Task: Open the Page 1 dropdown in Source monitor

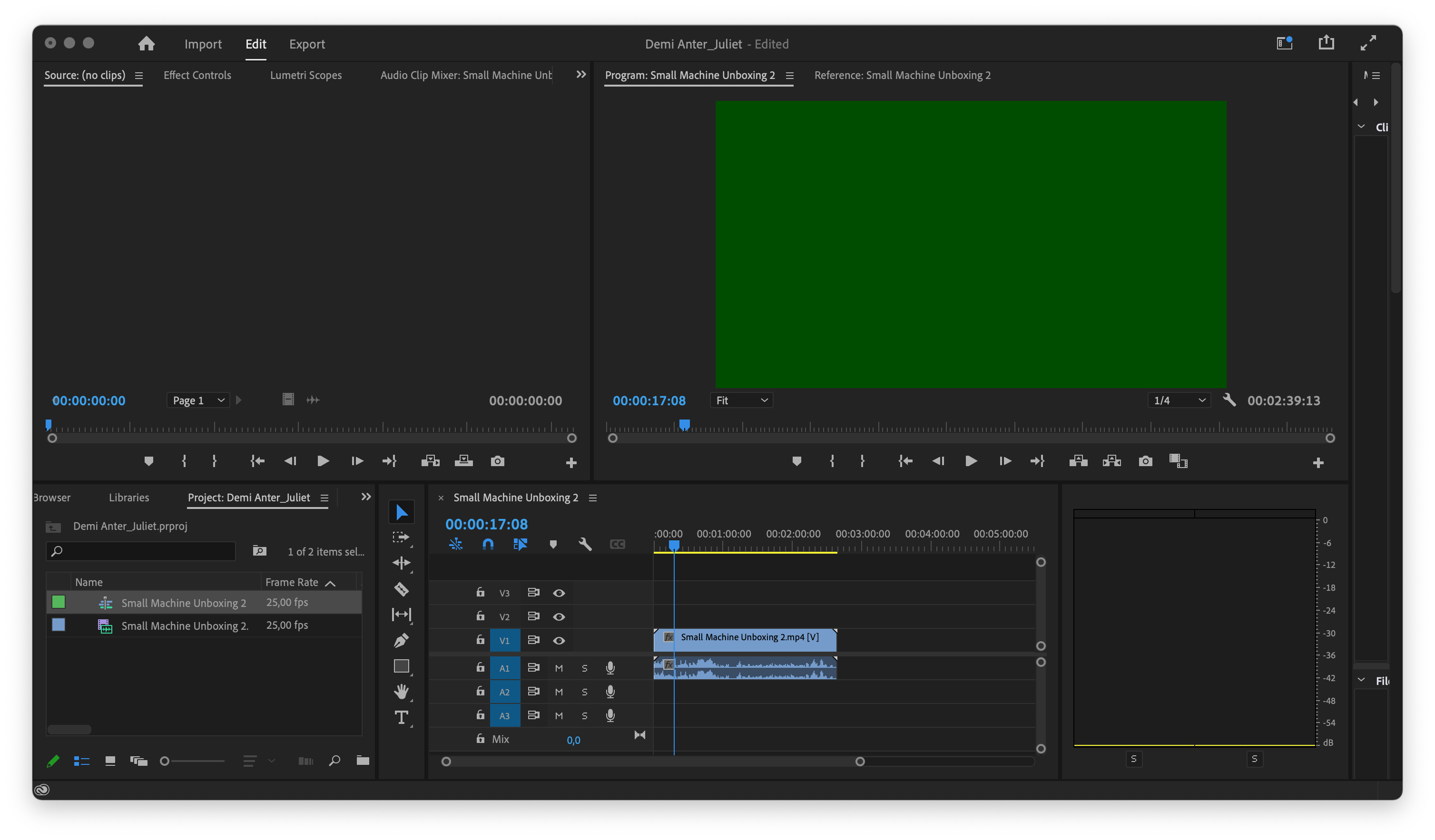Action: 198,400
